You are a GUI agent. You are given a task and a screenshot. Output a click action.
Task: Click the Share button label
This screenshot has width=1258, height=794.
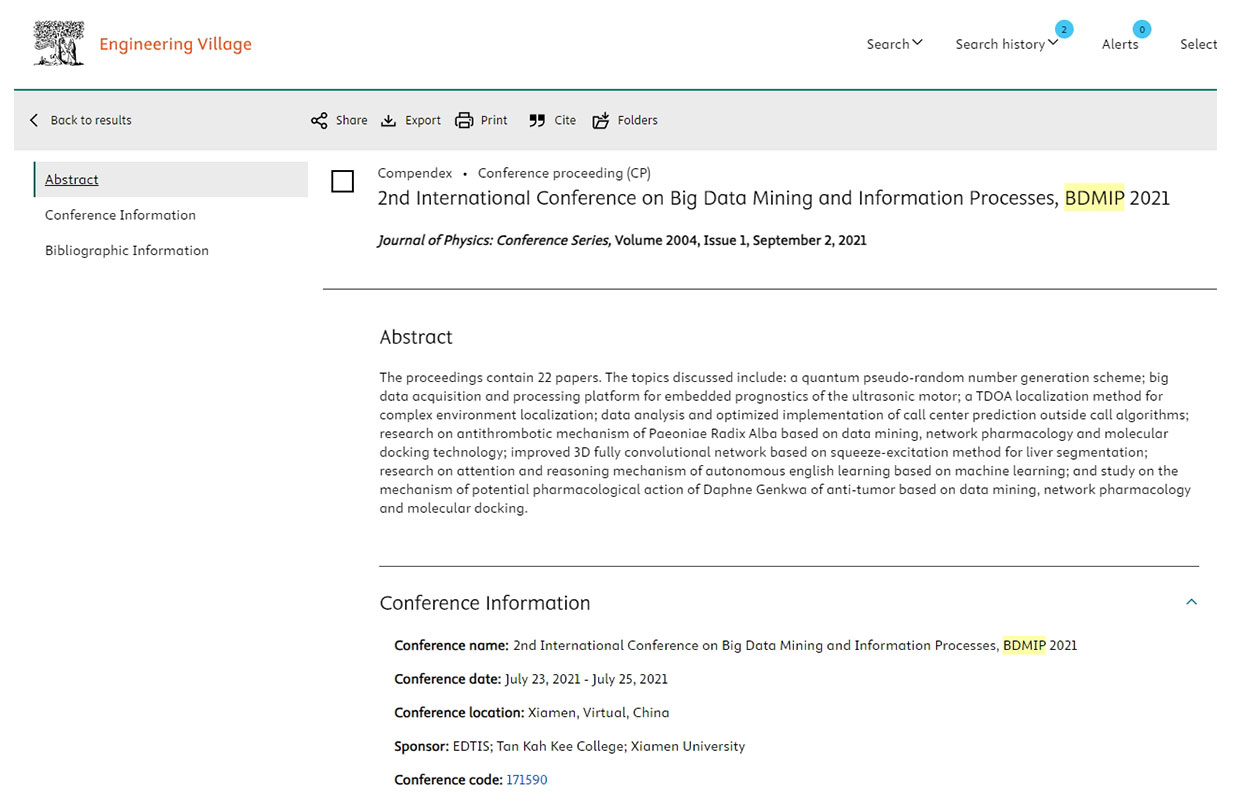[x=351, y=120]
